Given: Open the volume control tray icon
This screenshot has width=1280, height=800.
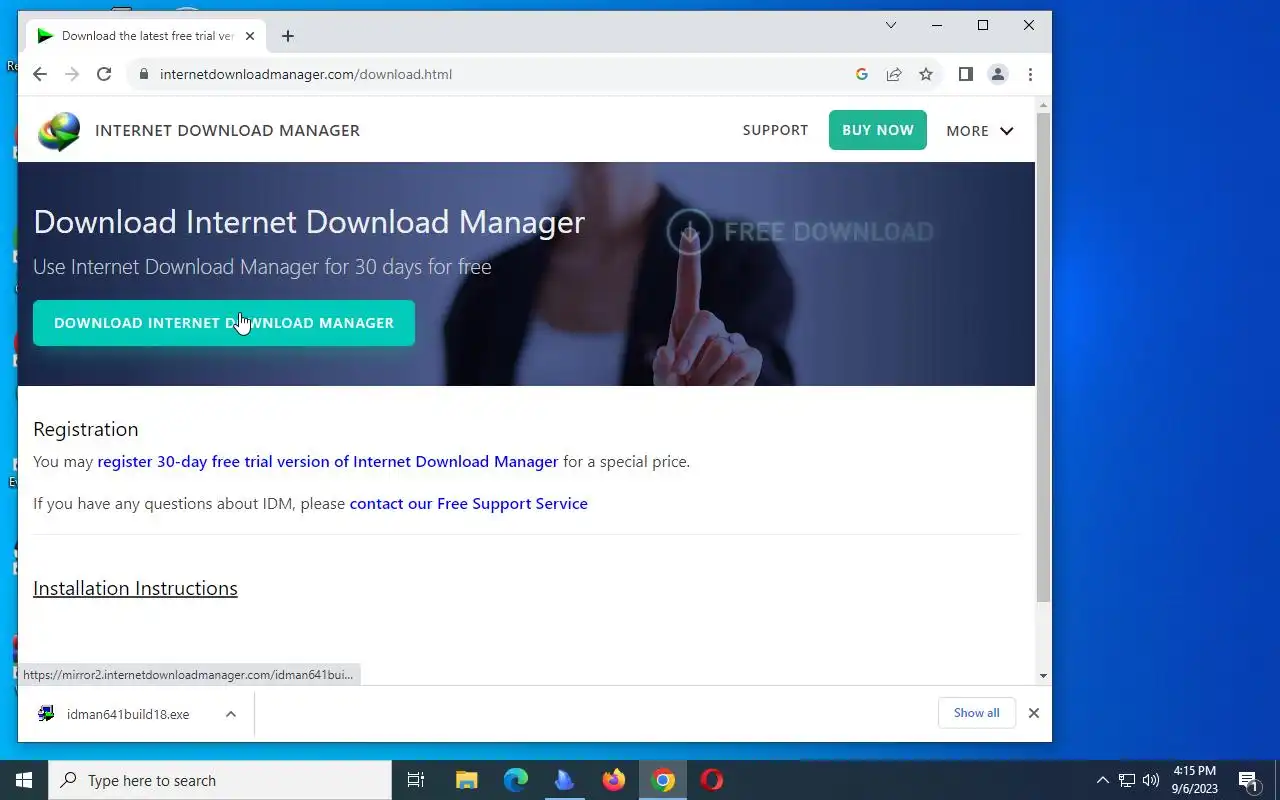Looking at the screenshot, I should pos(1151,780).
